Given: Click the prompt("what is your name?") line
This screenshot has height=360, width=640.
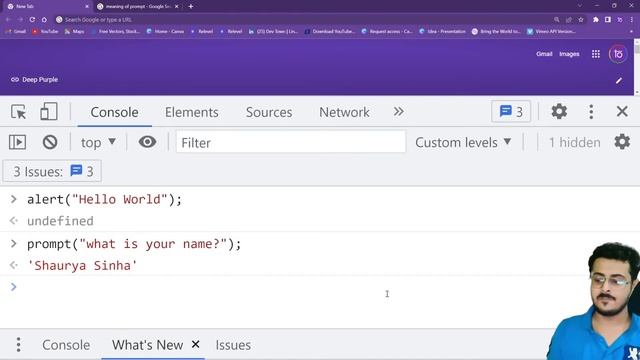Looking at the screenshot, I should (134, 244).
